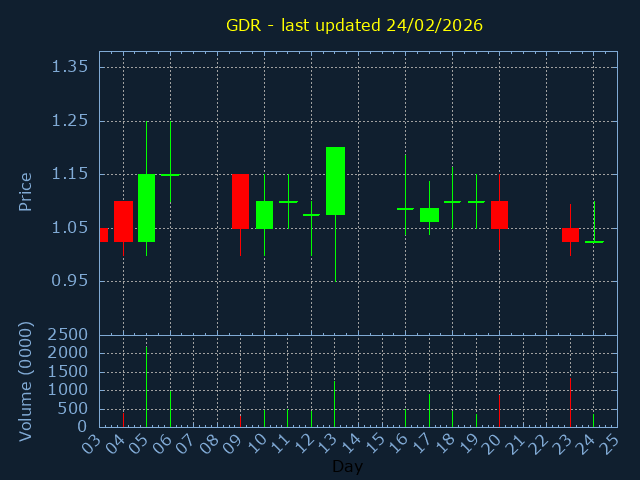Screen dimensions: 640x480
Task: Click the red candlestick on day 23
Action: [570, 235]
